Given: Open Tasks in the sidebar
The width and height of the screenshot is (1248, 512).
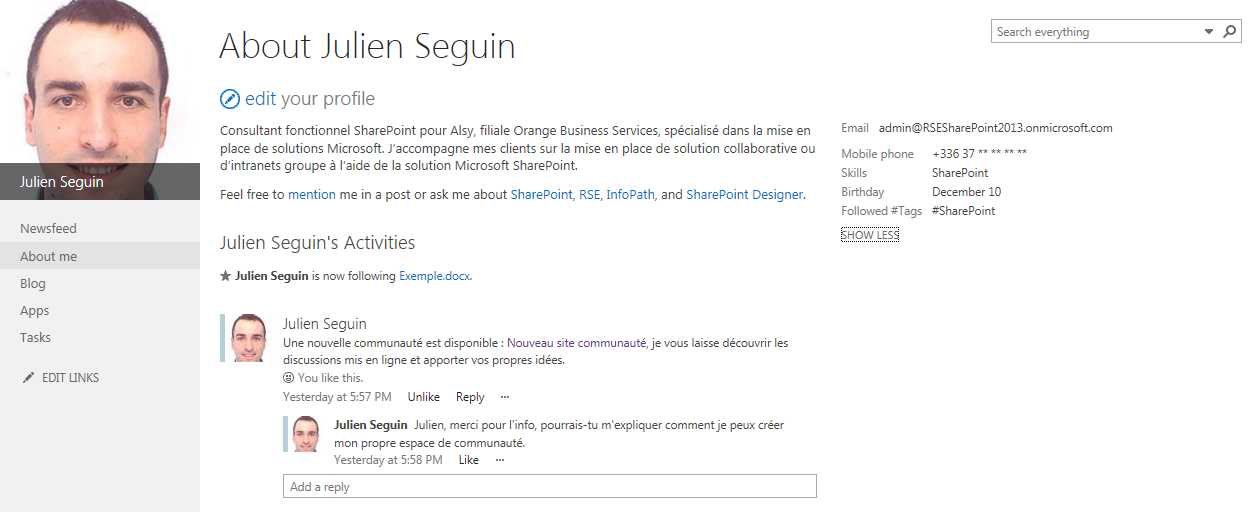Looking at the screenshot, I should [36, 338].
